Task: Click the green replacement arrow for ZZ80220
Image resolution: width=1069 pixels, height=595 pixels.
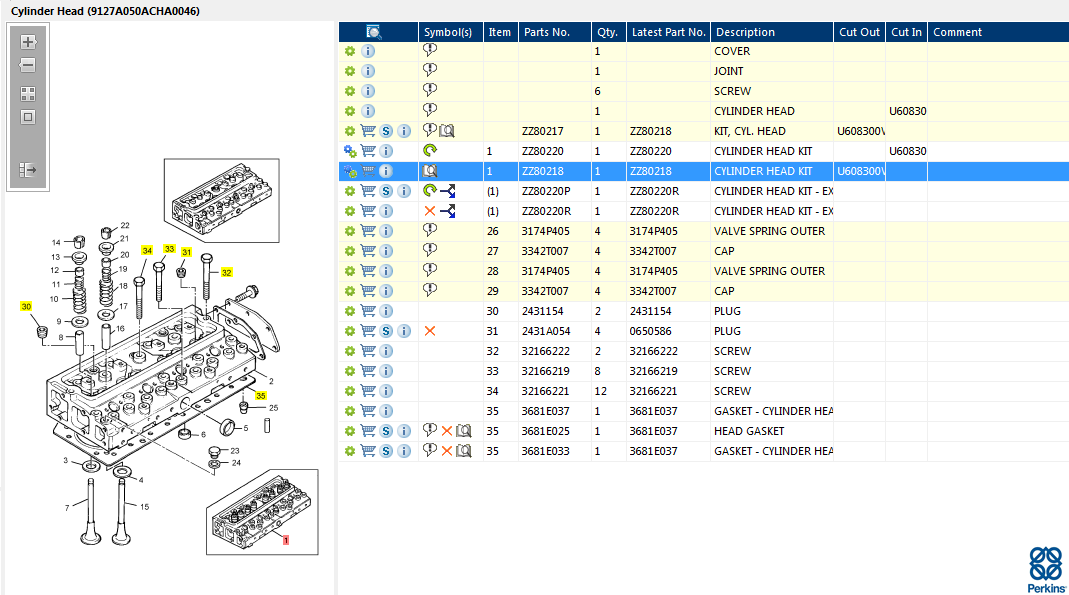Action: pyautogui.click(x=430, y=151)
